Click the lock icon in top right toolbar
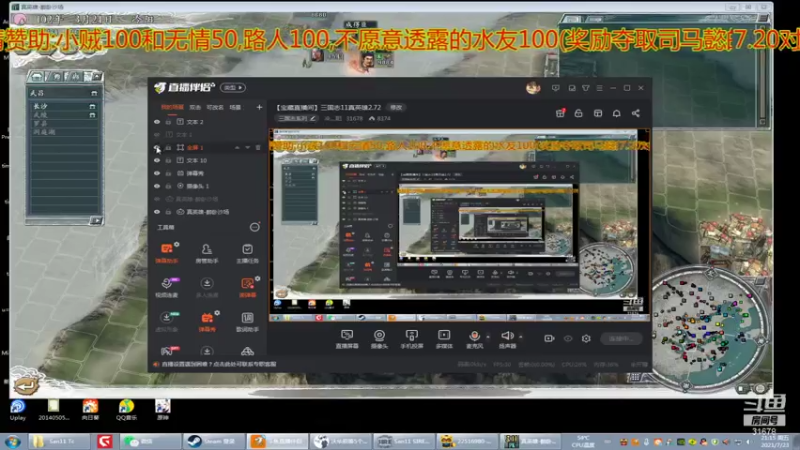Viewport: 800px width, 450px height. coord(579,113)
